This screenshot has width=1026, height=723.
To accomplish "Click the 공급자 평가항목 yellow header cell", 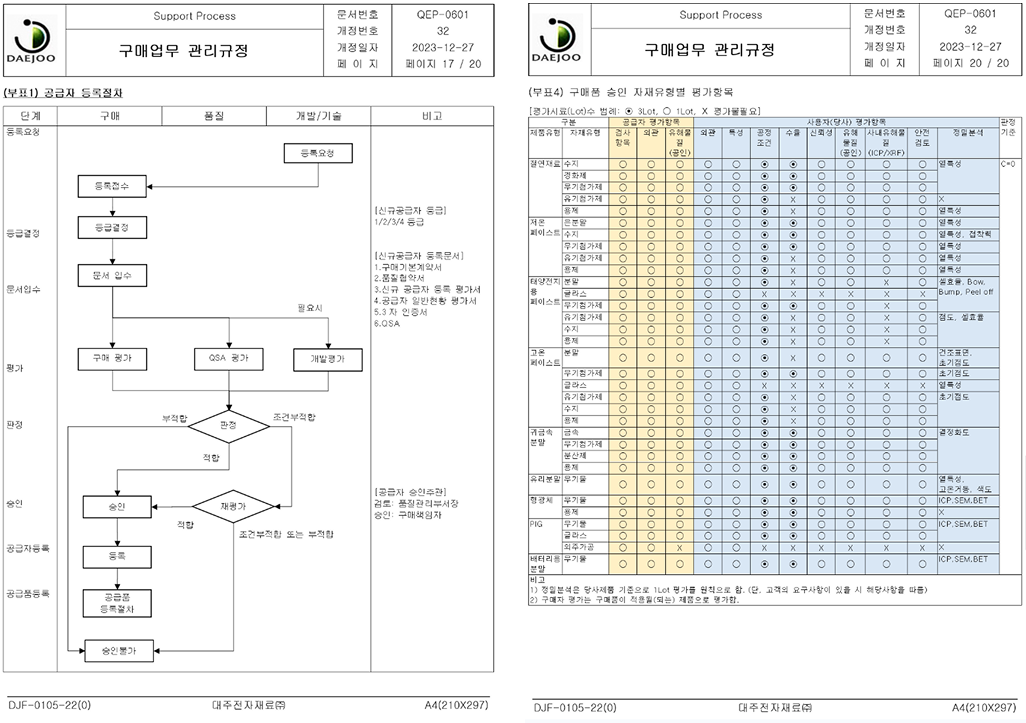I will click(651, 120).
